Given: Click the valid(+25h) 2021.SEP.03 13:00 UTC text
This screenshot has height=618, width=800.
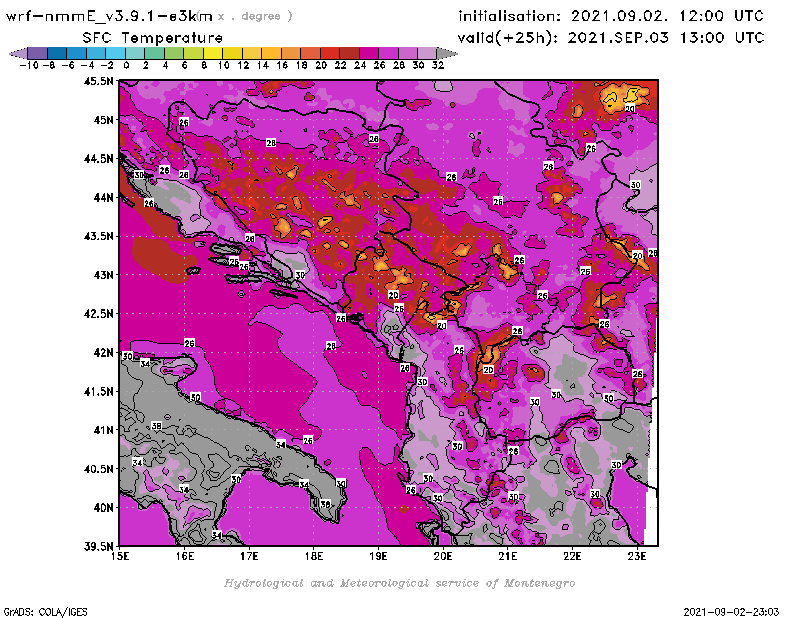Looking at the screenshot, I should coord(611,37).
